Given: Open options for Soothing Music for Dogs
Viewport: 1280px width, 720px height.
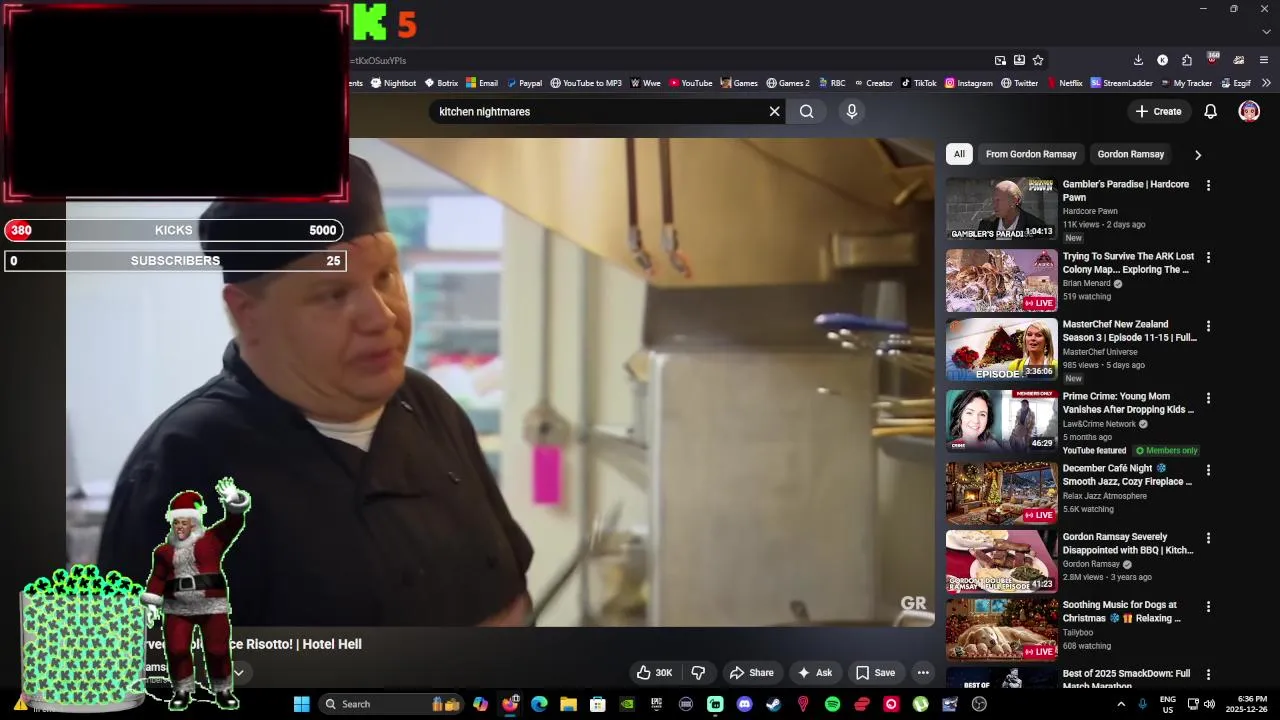Looking at the screenshot, I should click(1208, 607).
